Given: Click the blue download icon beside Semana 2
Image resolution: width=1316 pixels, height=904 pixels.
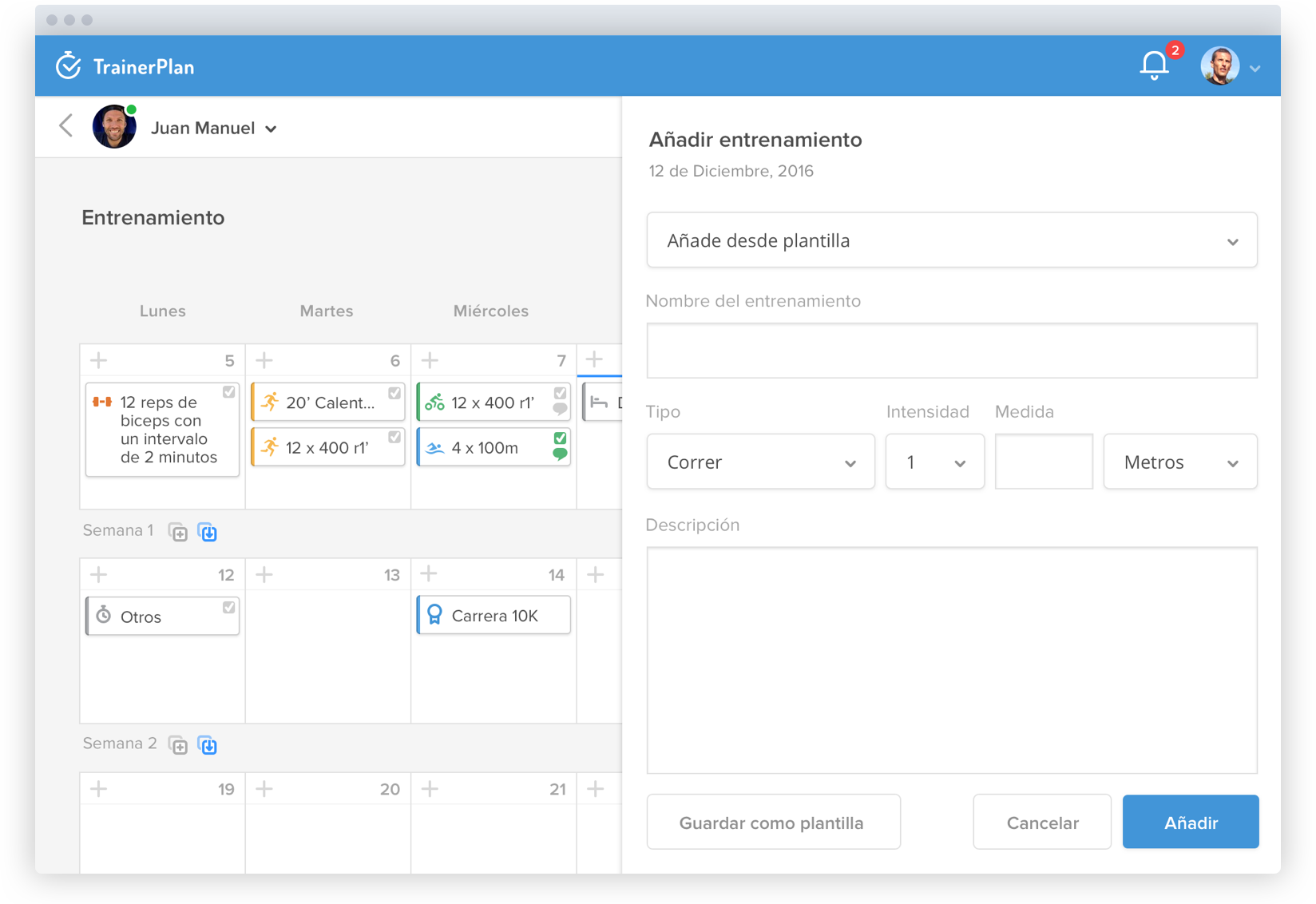Looking at the screenshot, I should tap(208, 744).
